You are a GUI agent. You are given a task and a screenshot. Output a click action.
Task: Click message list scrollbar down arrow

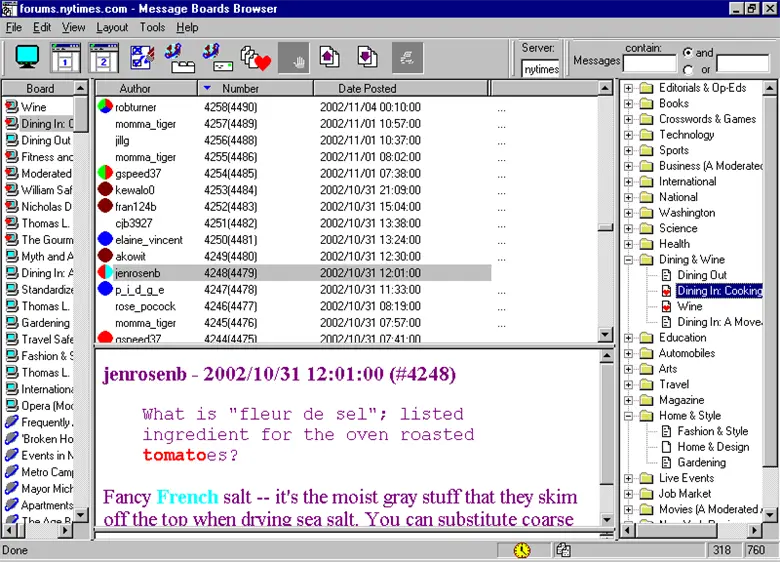click(605, 334)
